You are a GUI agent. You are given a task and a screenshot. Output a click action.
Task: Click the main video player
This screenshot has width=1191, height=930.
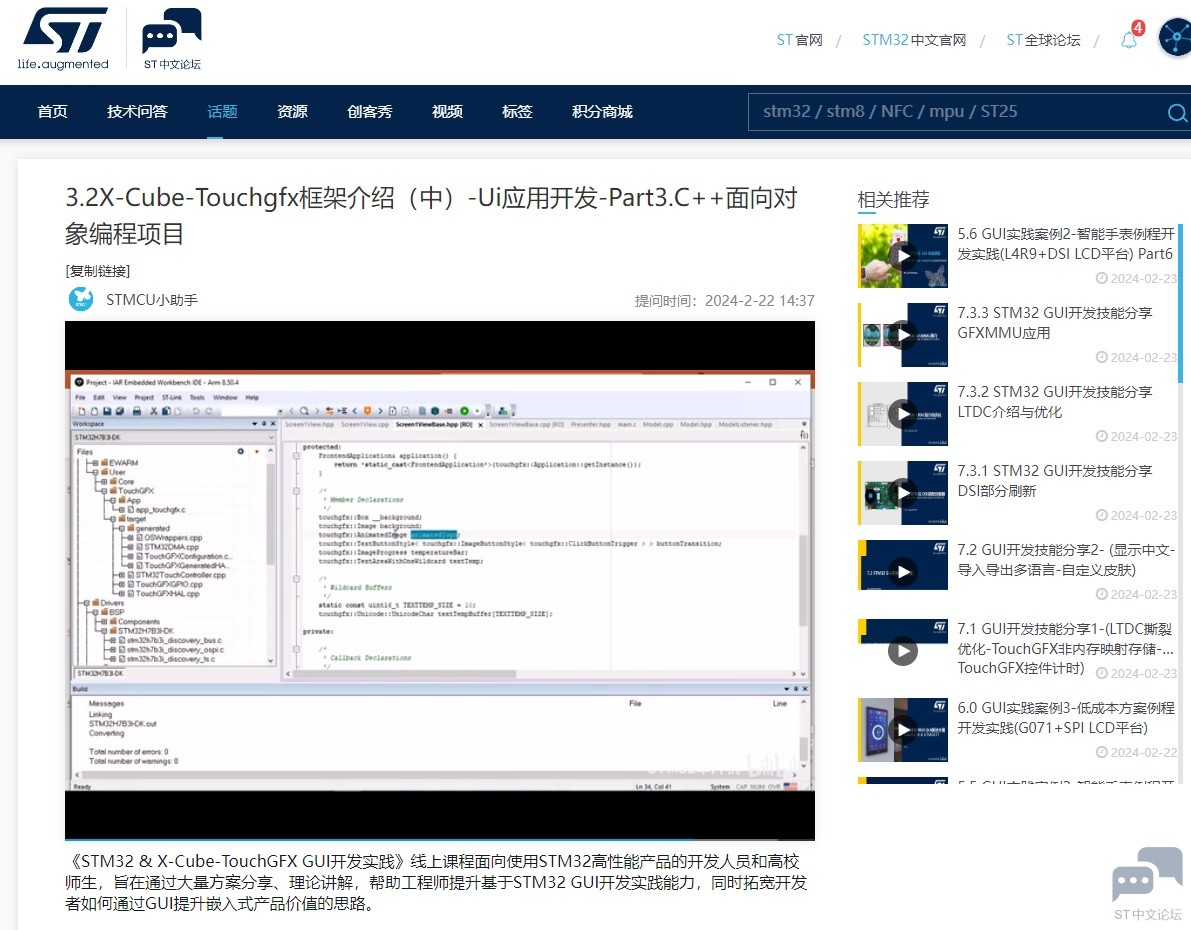click(x=440, y=580)
